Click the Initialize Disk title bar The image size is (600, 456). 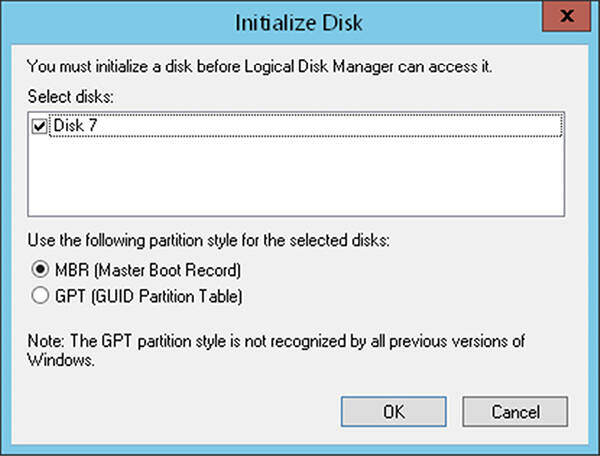click(x=298, y=23)
